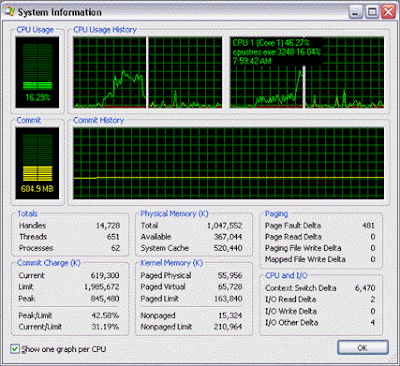This screenshot has width=400, height=366.
Task: Click the Commit Charge Current value 619,300
Action: point(105,276)
